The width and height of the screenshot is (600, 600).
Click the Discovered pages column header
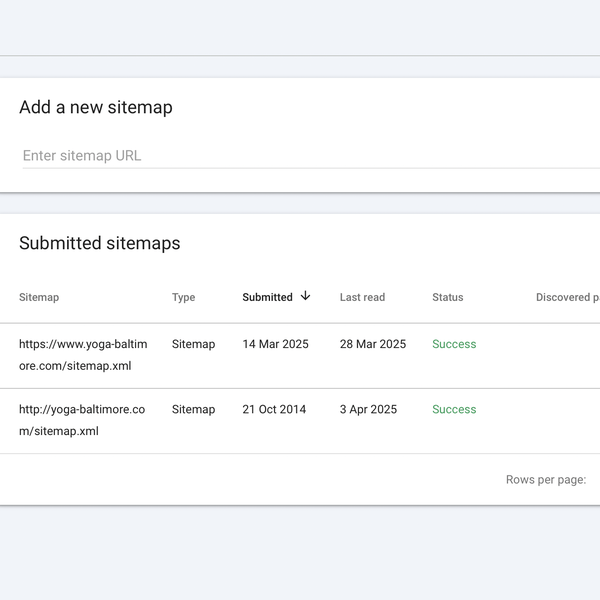click(567, 297)
